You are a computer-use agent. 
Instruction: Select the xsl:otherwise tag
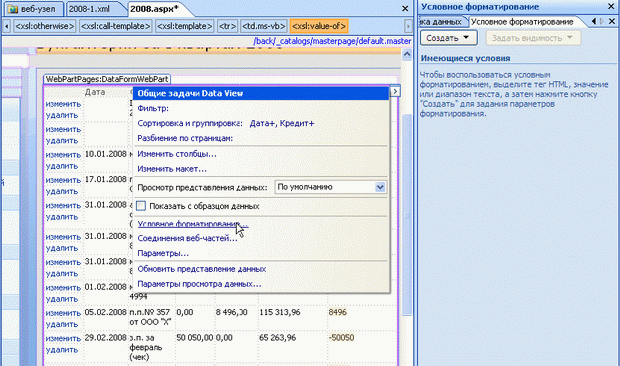tap(45, 26)
